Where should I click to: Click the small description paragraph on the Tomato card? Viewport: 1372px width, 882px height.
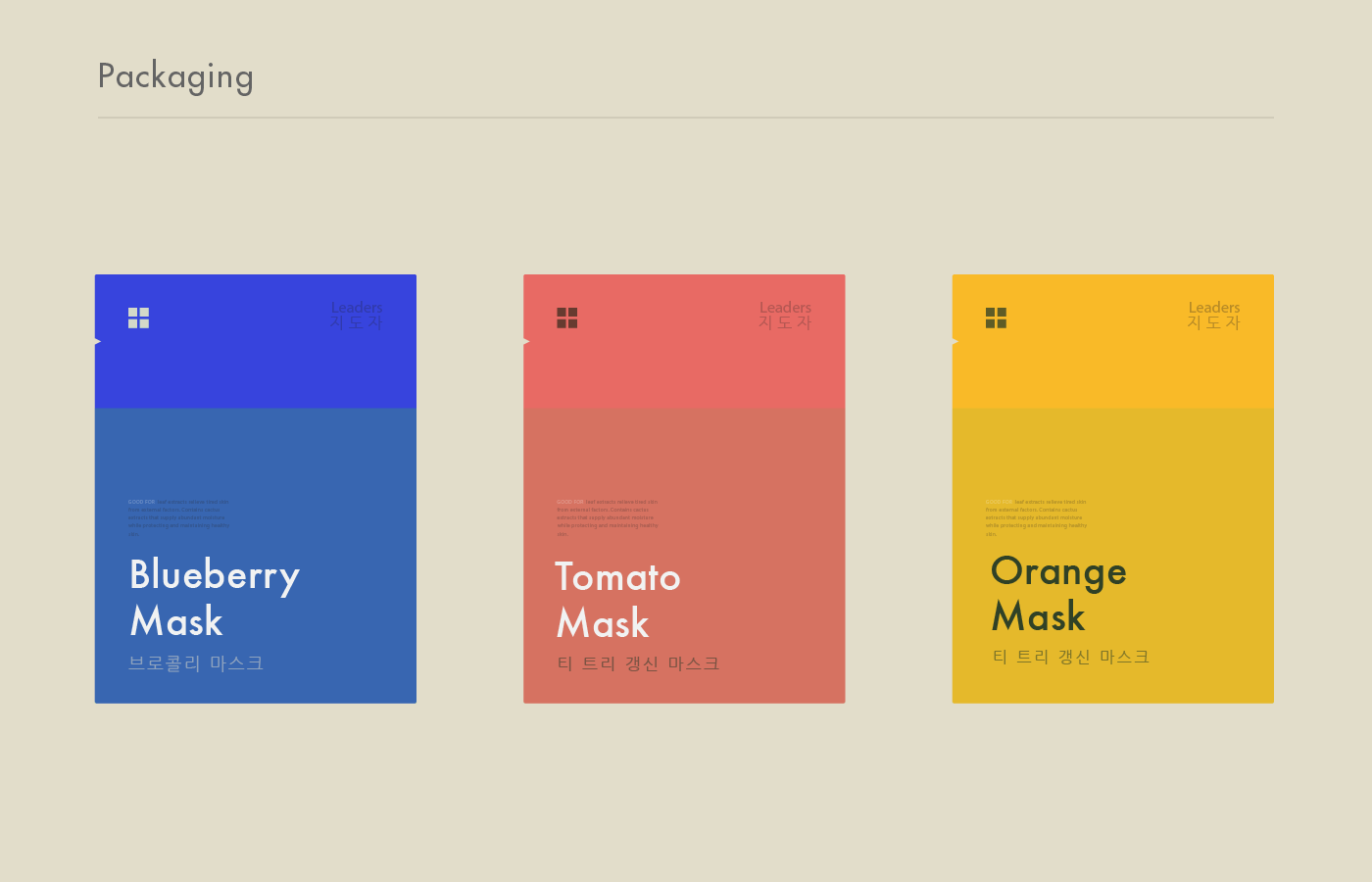tap(608, 517)
